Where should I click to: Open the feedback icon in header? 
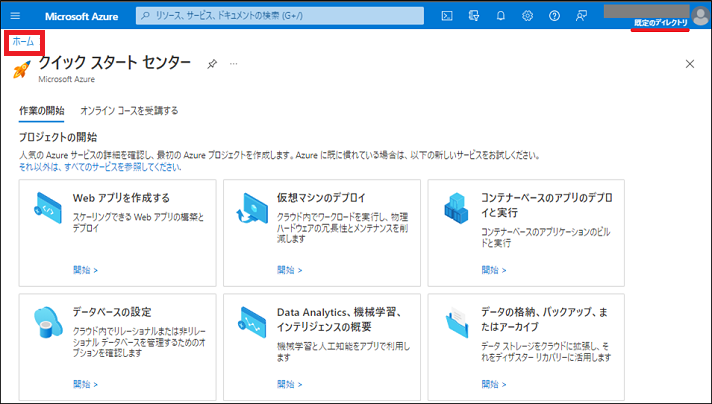581,16
